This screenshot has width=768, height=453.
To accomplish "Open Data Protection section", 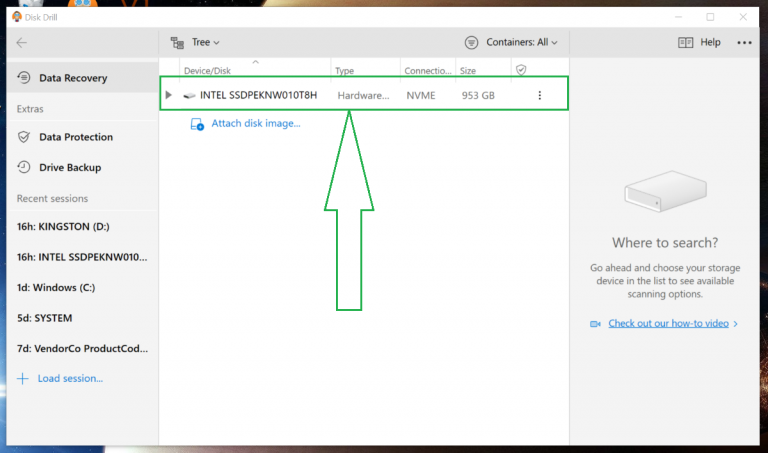I will click(x=75, y=137).
